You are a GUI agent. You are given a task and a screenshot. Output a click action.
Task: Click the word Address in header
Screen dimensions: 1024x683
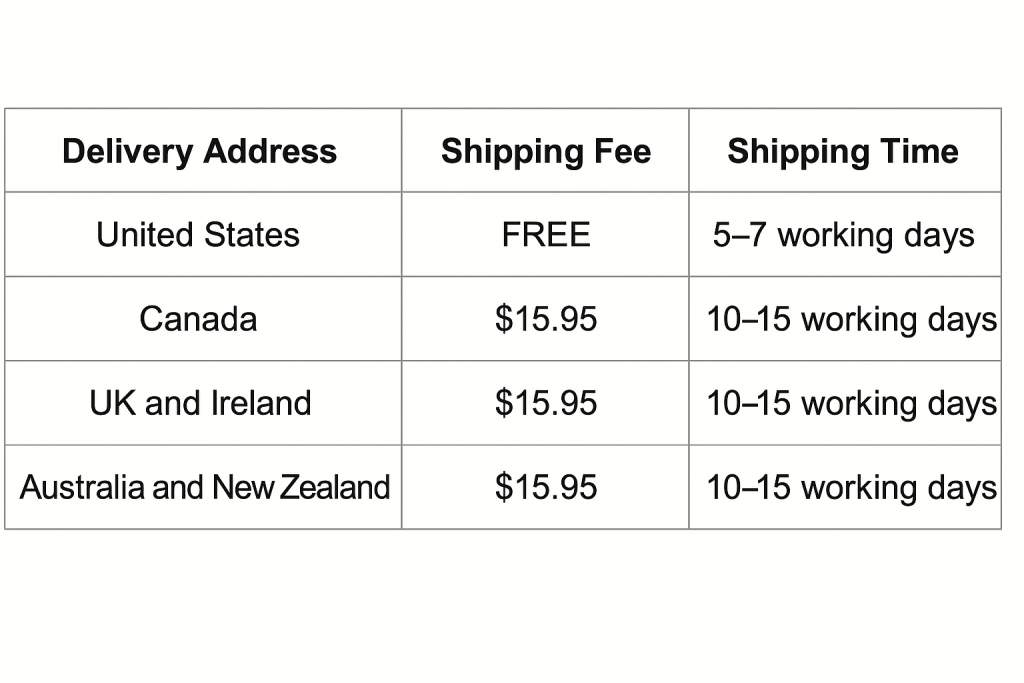click(x=270, y=151)
